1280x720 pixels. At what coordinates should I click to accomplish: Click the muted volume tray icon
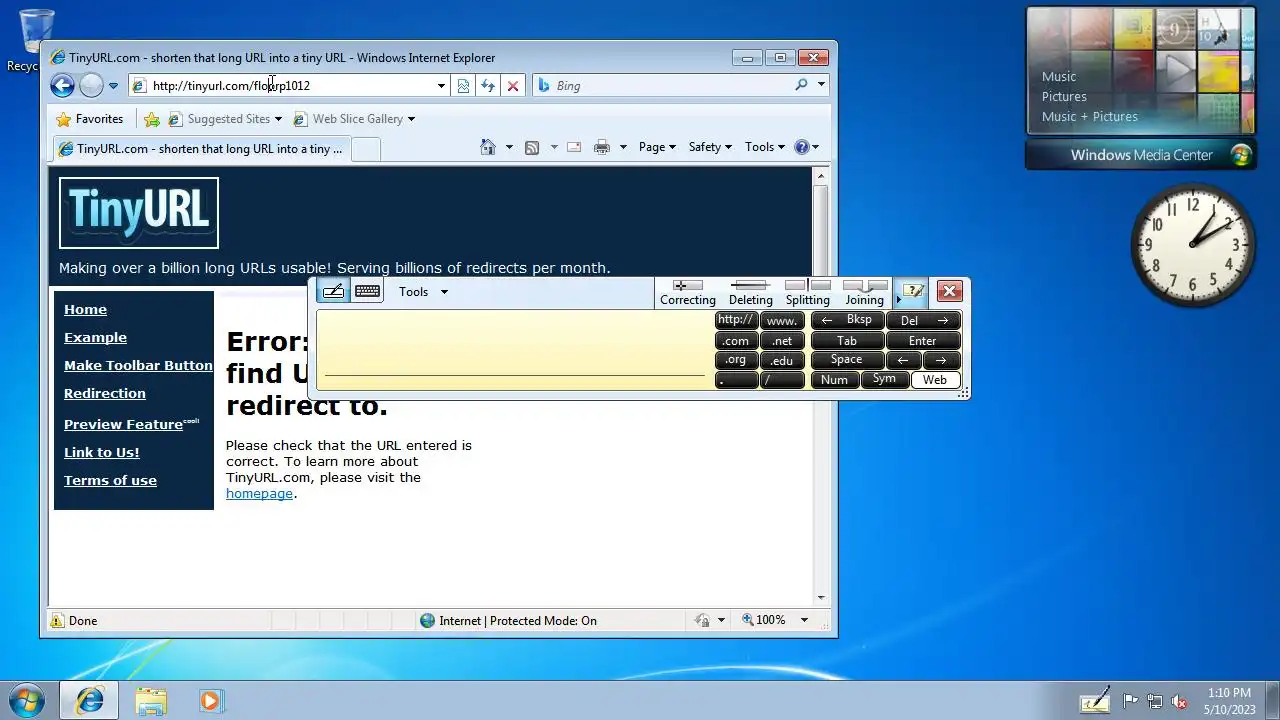(x=1179, y=701)
